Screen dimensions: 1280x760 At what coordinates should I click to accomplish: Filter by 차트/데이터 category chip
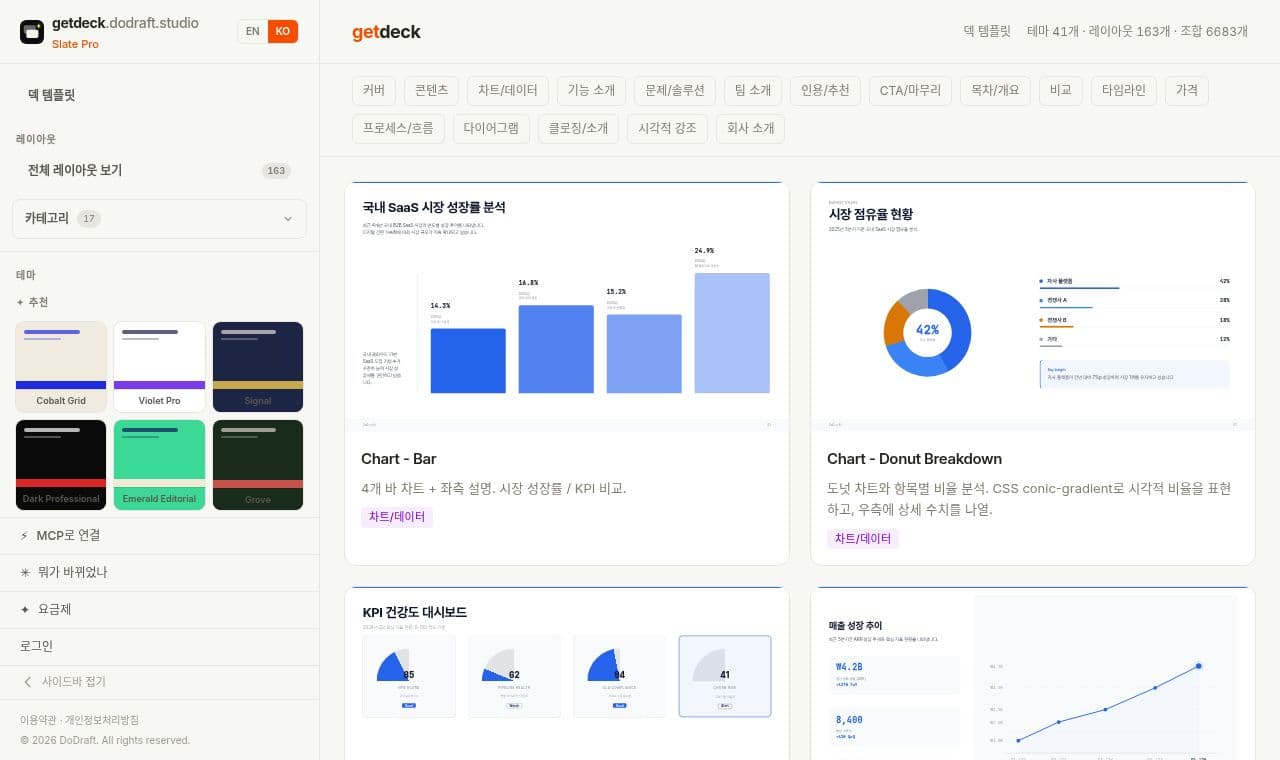508,91
